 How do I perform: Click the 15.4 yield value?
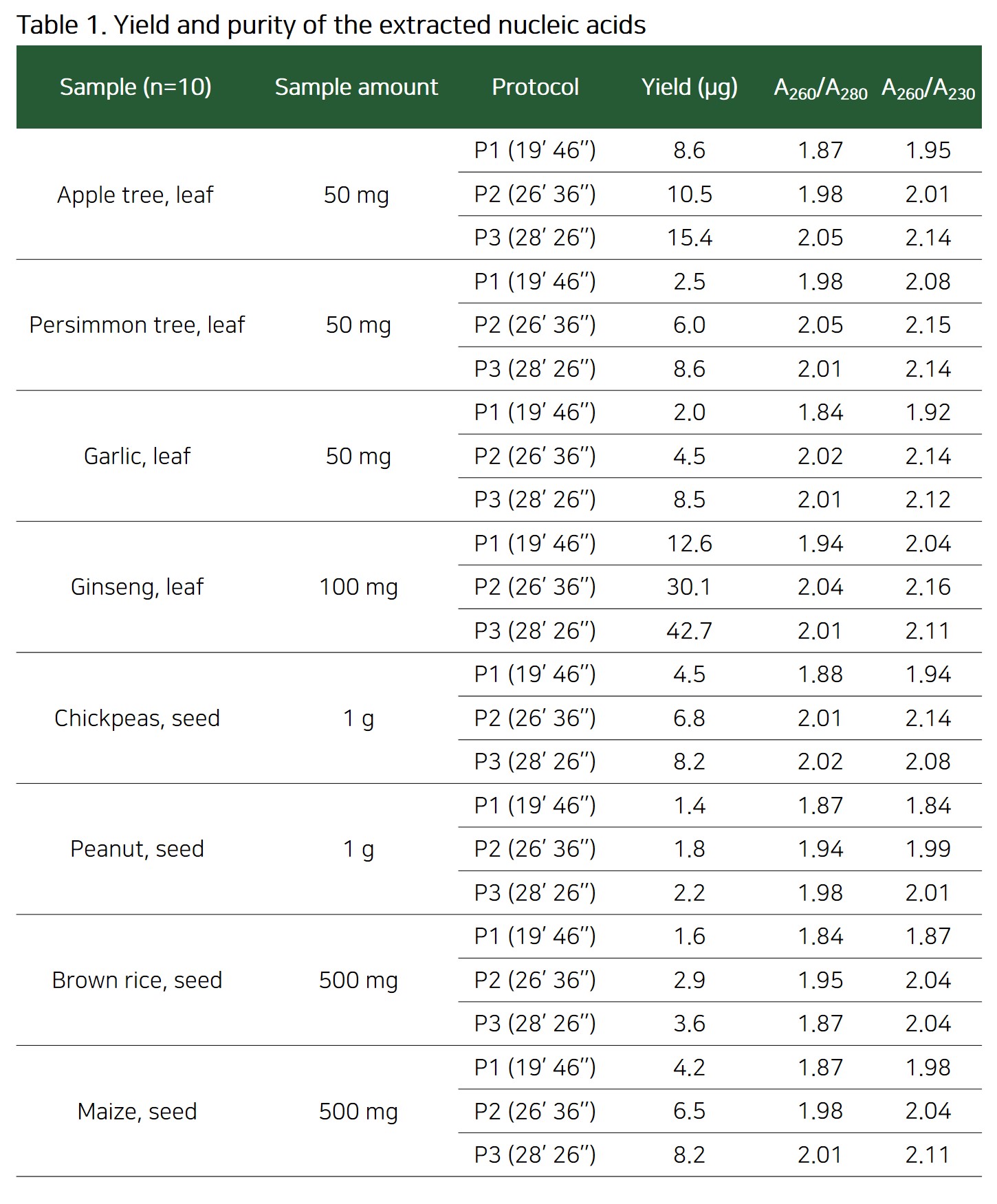click(x=689, y=238)
